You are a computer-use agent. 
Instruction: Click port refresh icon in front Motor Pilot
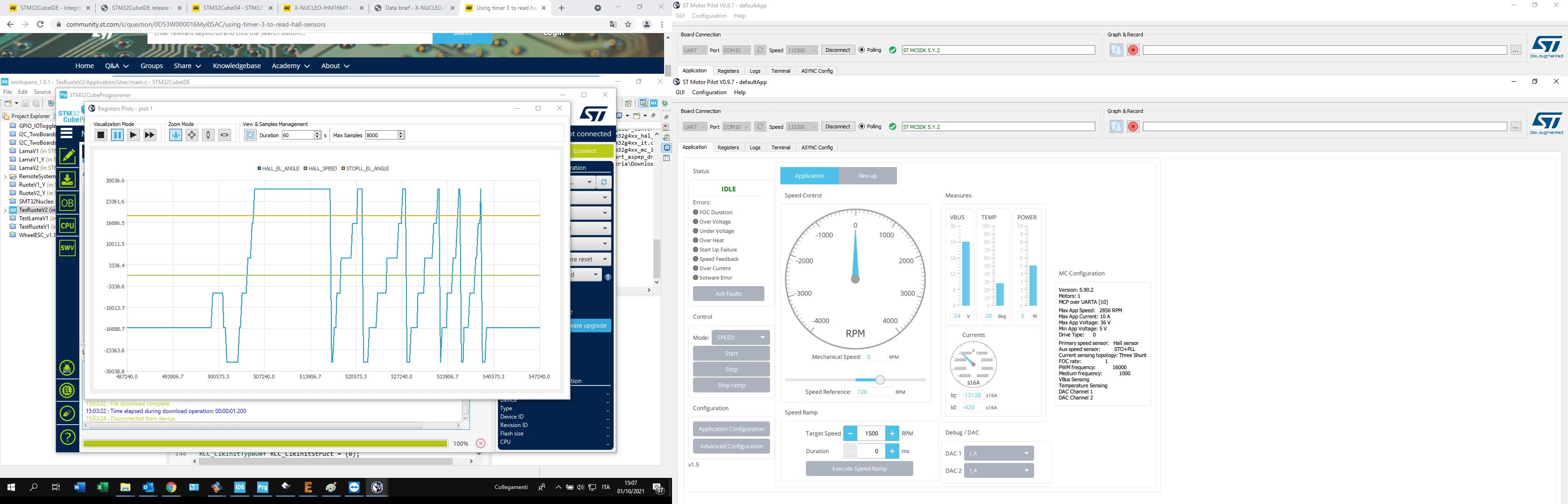[760, 126]
